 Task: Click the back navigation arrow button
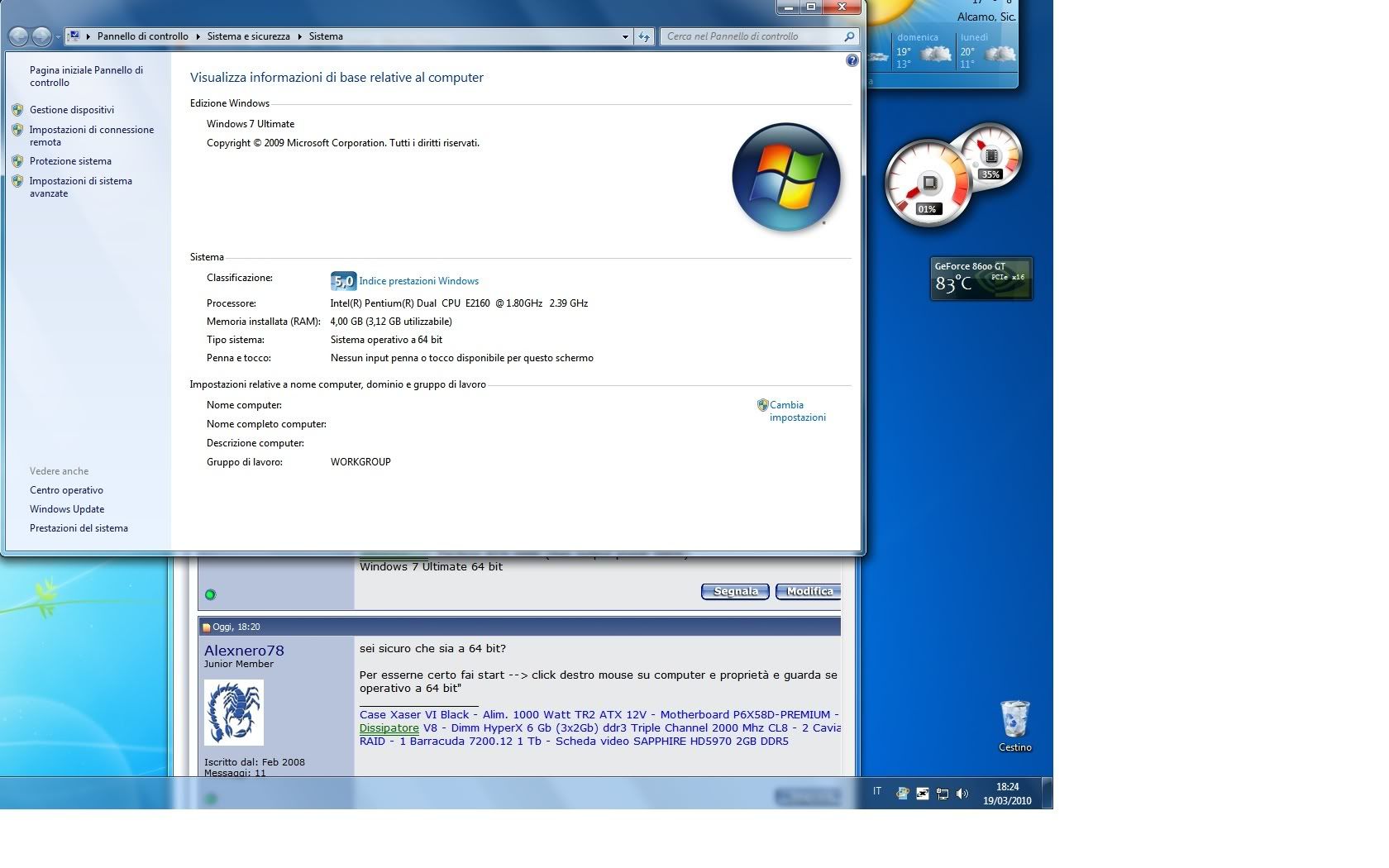click(18, 36)
